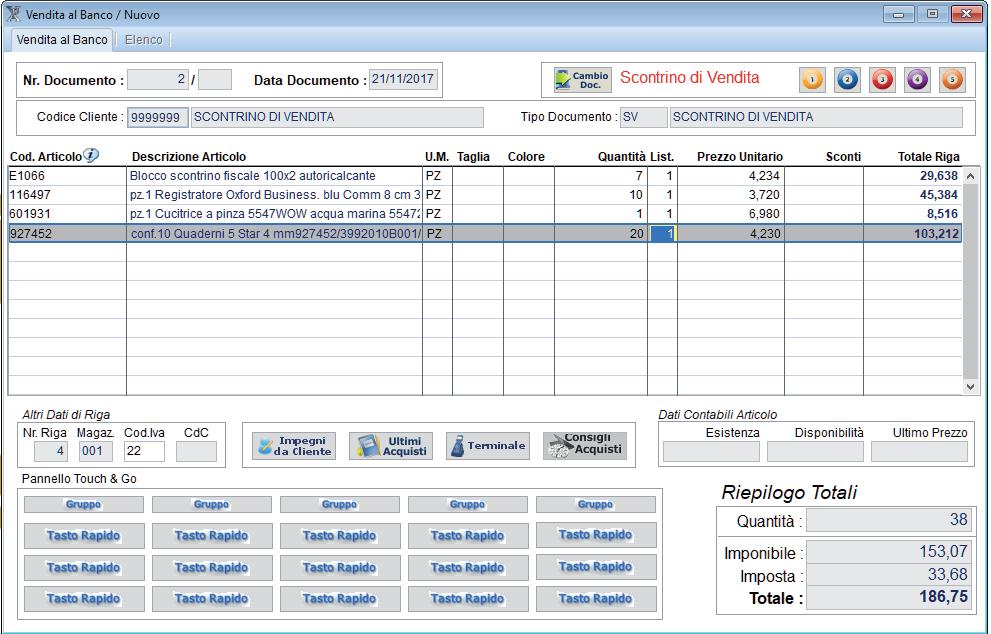Click the scroll down arrow of the item table

[970, 387]
